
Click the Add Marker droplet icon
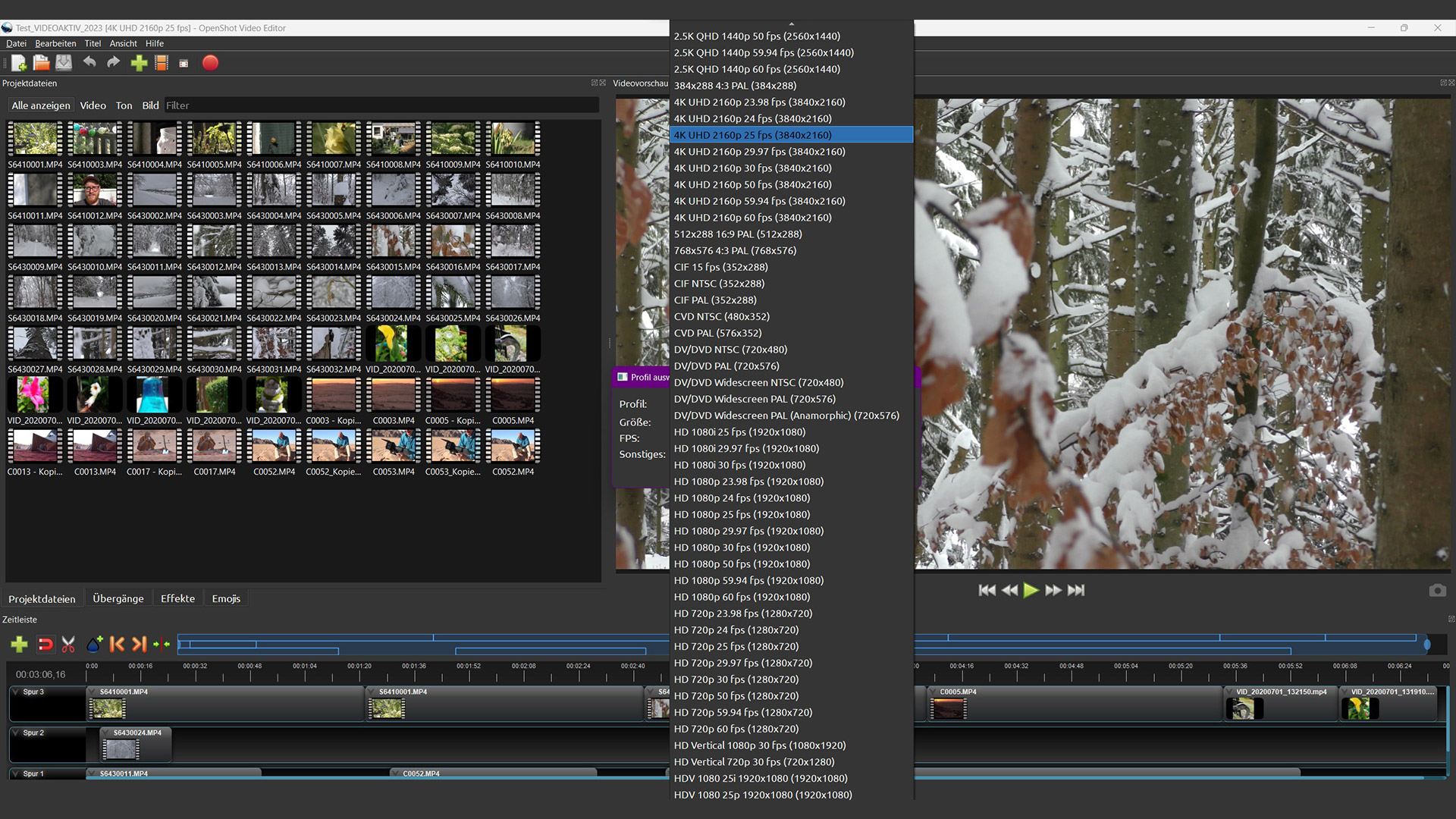point(94,645)
